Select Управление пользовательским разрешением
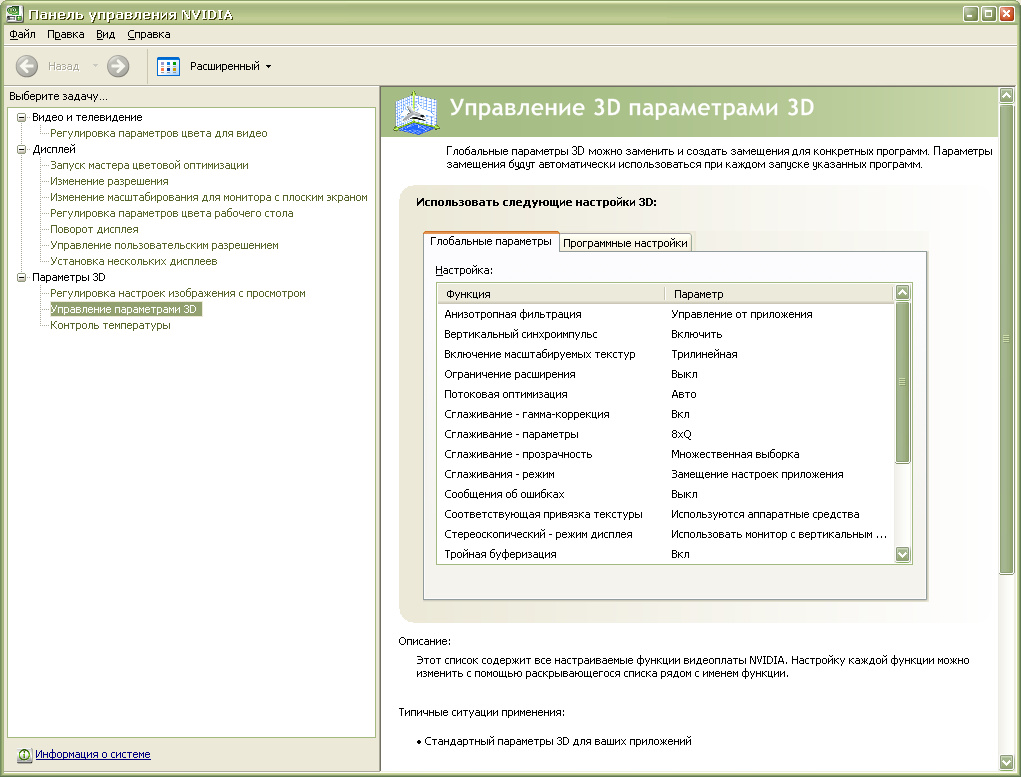 click(x=164, y=246)
